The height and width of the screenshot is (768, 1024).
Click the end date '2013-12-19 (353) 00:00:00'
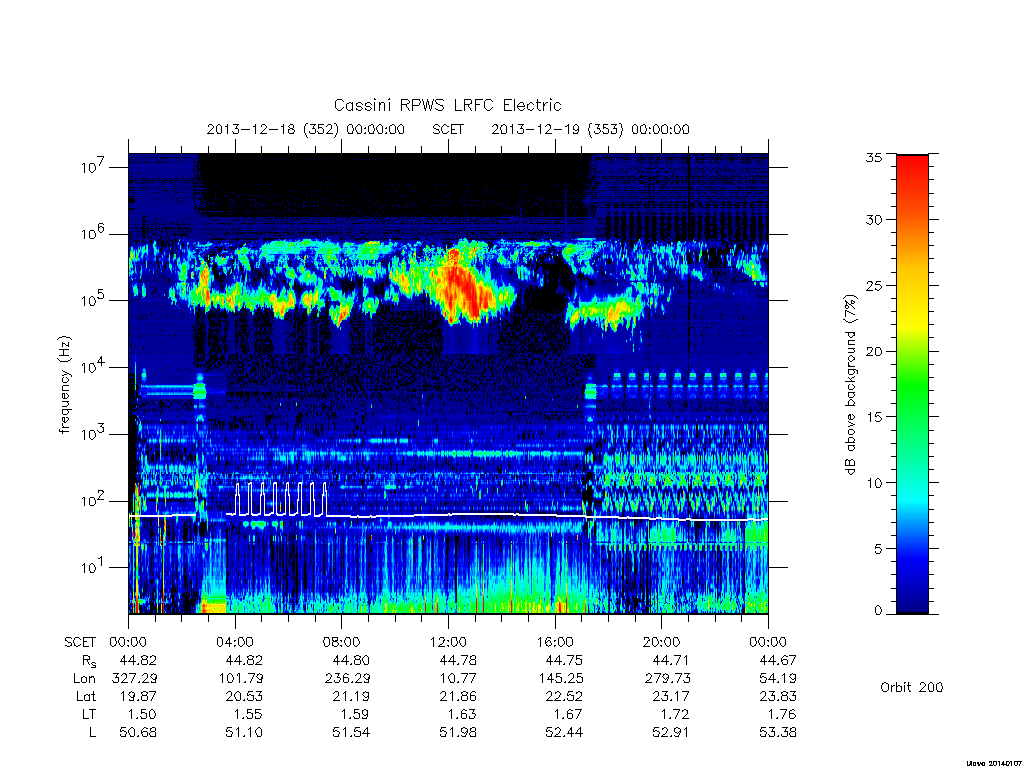[590, 129]
